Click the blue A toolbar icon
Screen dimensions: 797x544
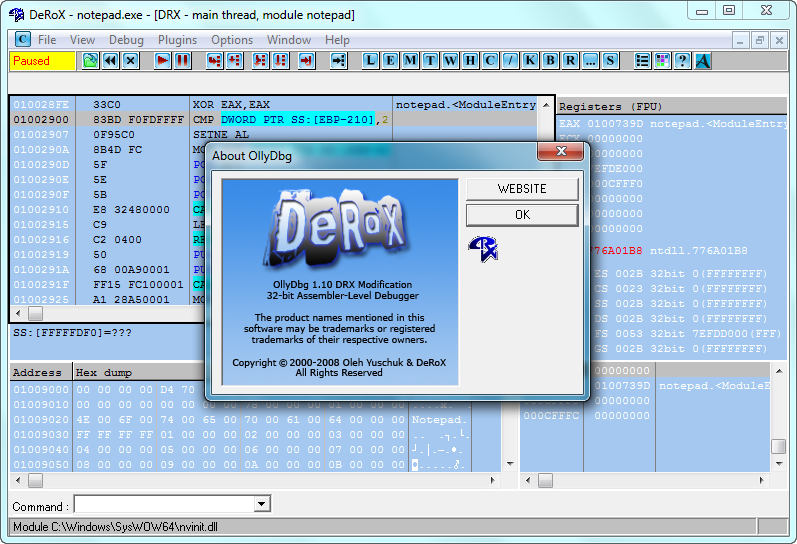click(702, 61)
